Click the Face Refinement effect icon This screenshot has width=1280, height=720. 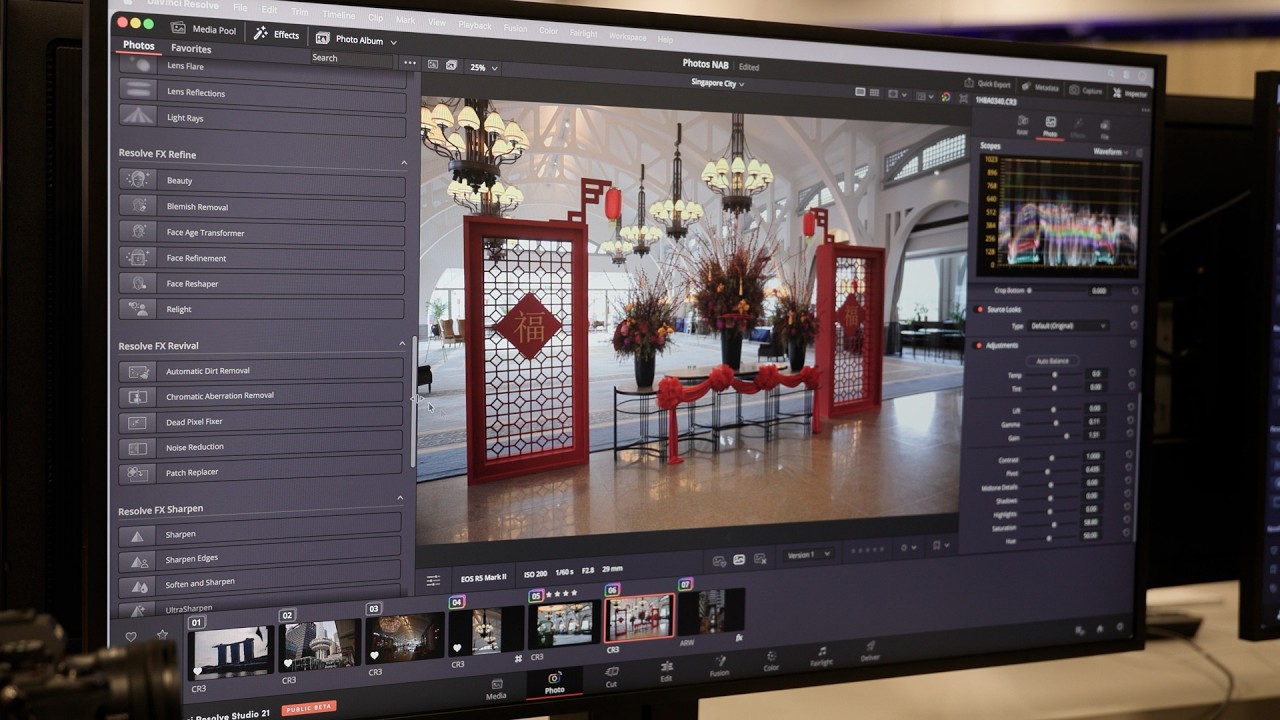coord(137,258)
